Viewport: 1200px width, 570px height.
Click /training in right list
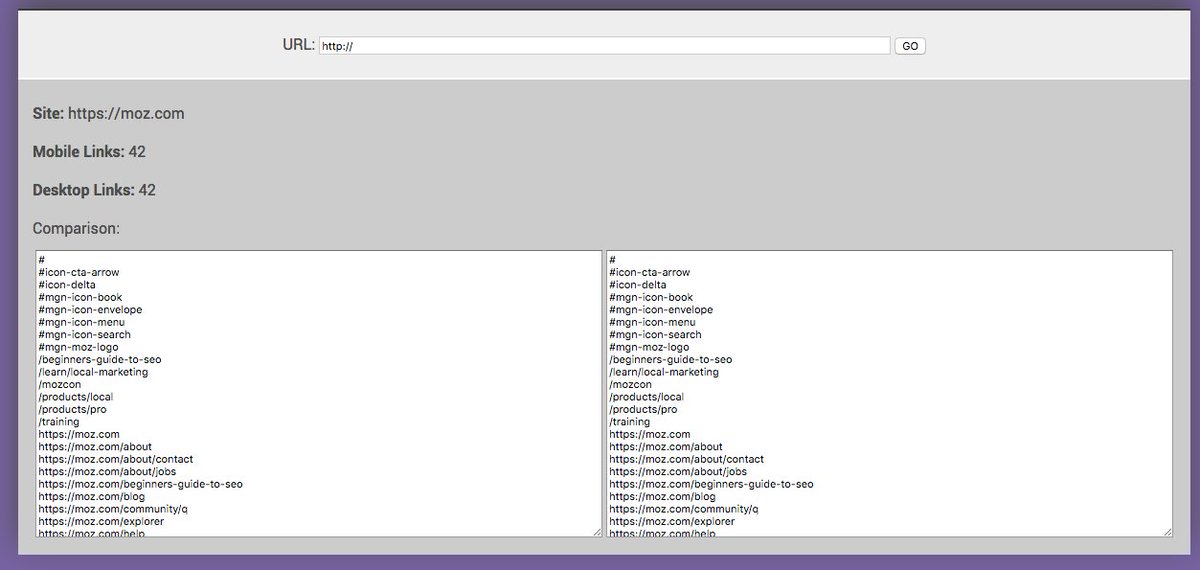(x=629, y=422)
